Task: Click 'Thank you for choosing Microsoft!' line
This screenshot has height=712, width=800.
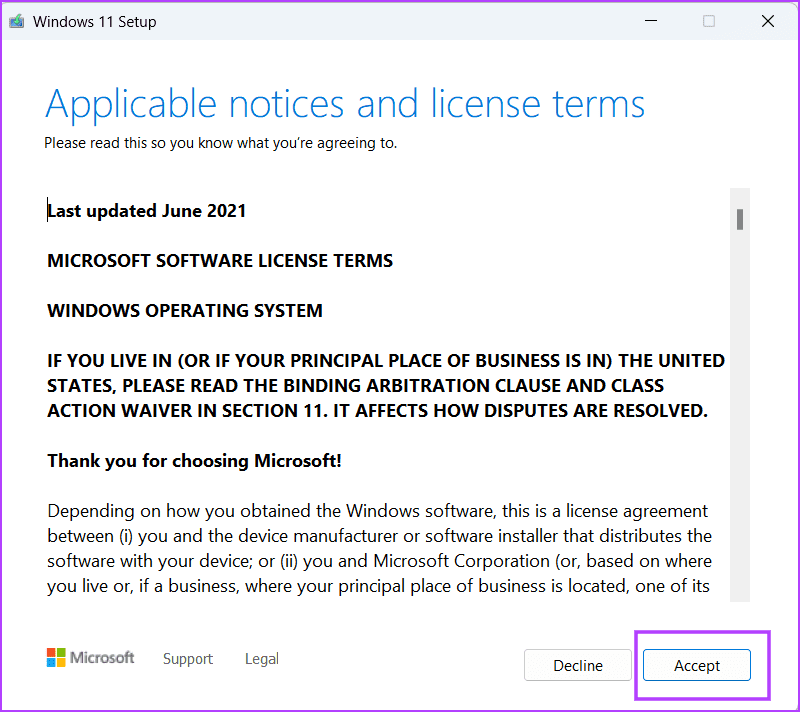Action: (194, 461)
